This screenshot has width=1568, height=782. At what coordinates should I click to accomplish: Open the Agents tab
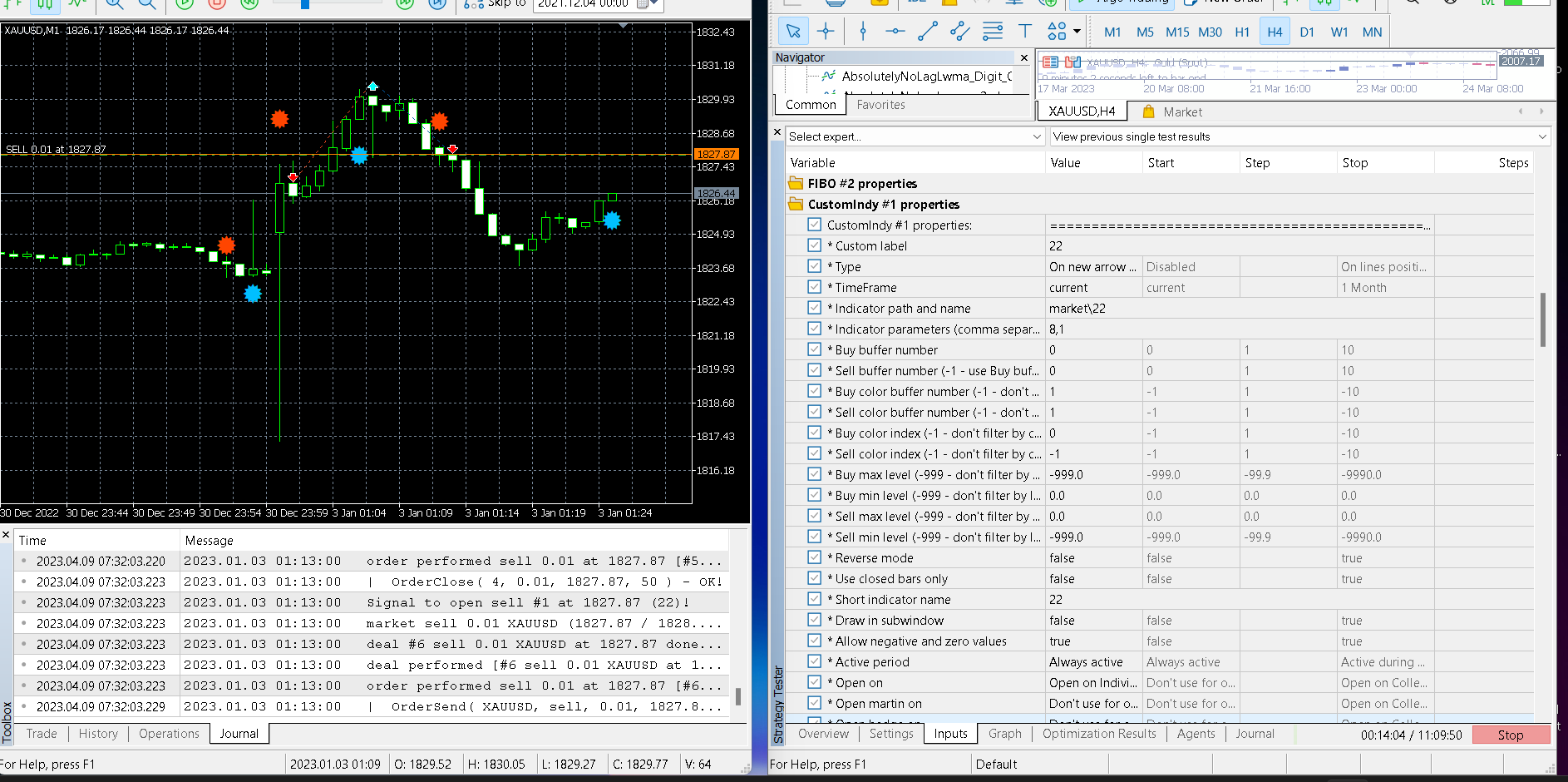(1196, 734)
